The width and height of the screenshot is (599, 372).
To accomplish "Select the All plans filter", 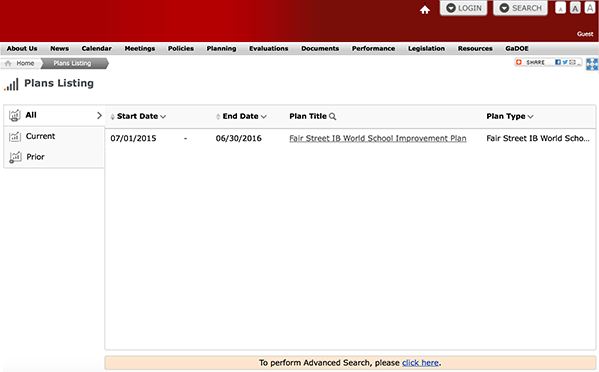I will (x=54, y=115).
